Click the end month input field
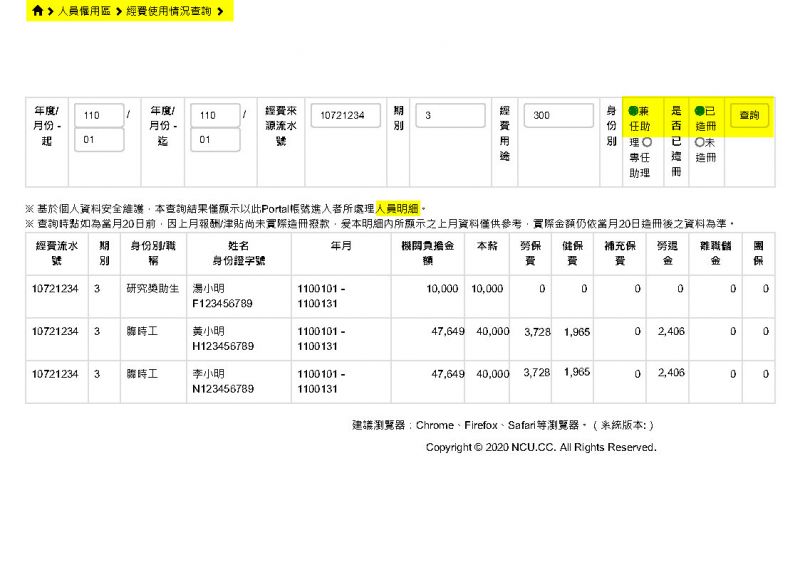This screenshot has width=800, height=564. (215, 140)
